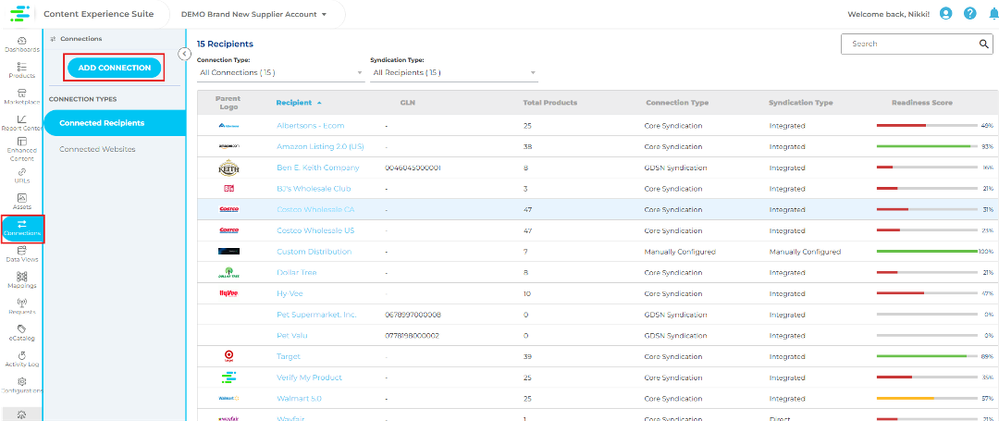The height and width of the screenshot is (422, 999).
Task: Open Requests in the sidebar
Action: 22,307
